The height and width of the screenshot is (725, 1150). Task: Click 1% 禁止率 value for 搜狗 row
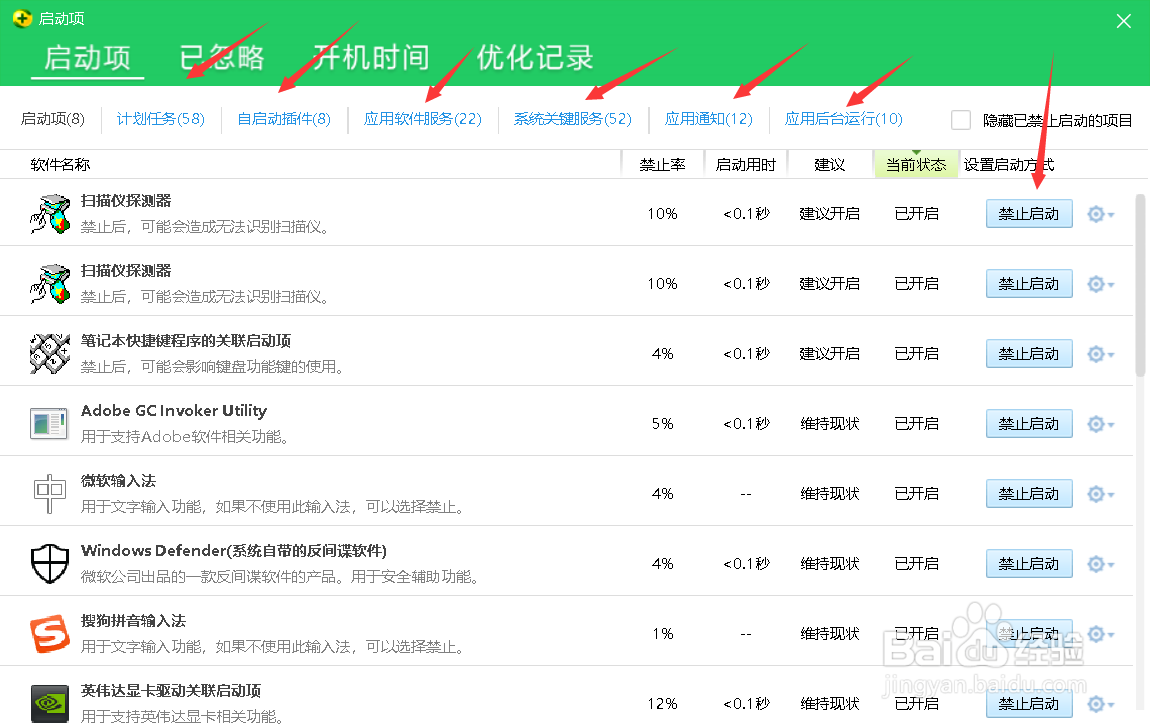point(662,634)
